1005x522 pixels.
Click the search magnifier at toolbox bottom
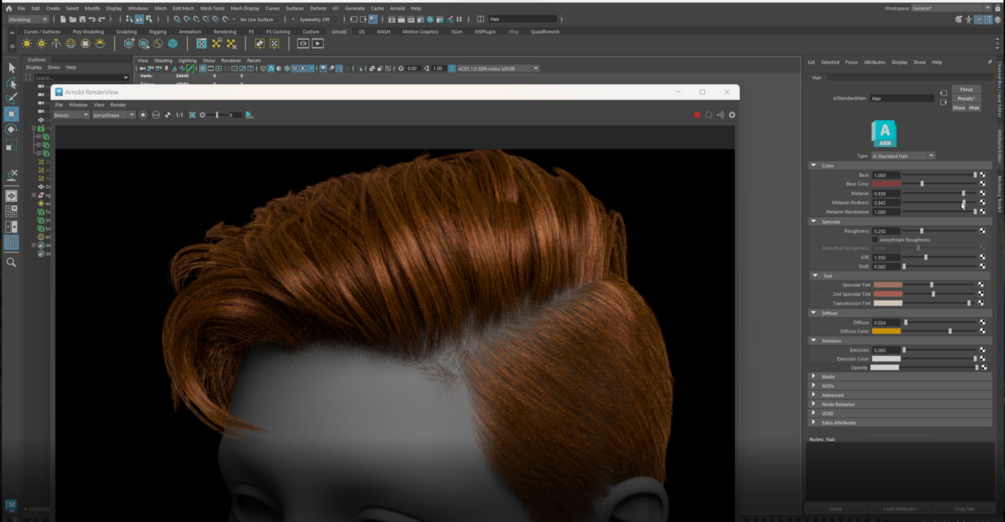tap(11, 262)
